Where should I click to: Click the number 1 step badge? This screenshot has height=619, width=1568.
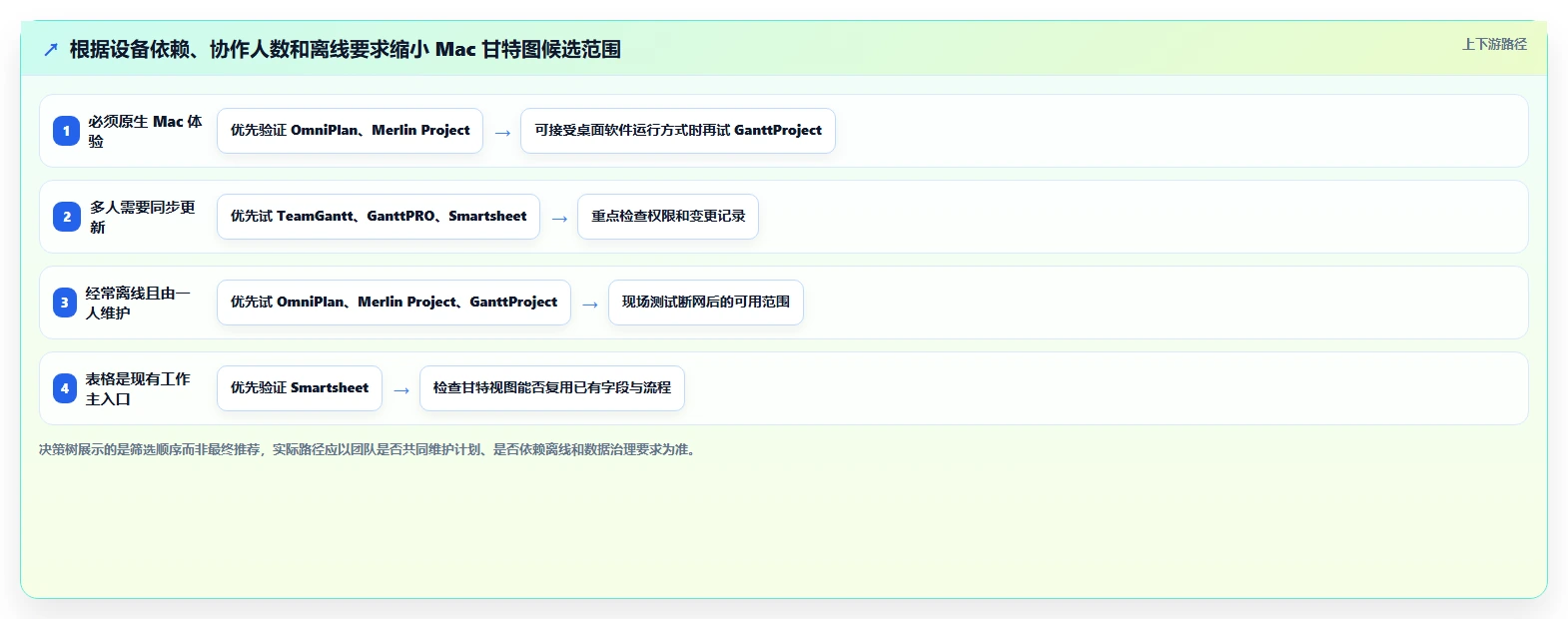[x=66, y=131]
